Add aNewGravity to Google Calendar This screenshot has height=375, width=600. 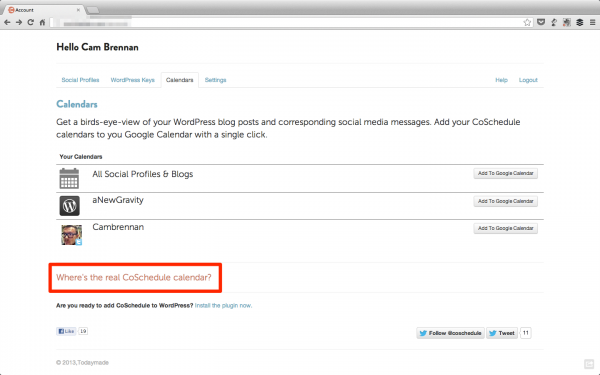[x=505, y=201]
